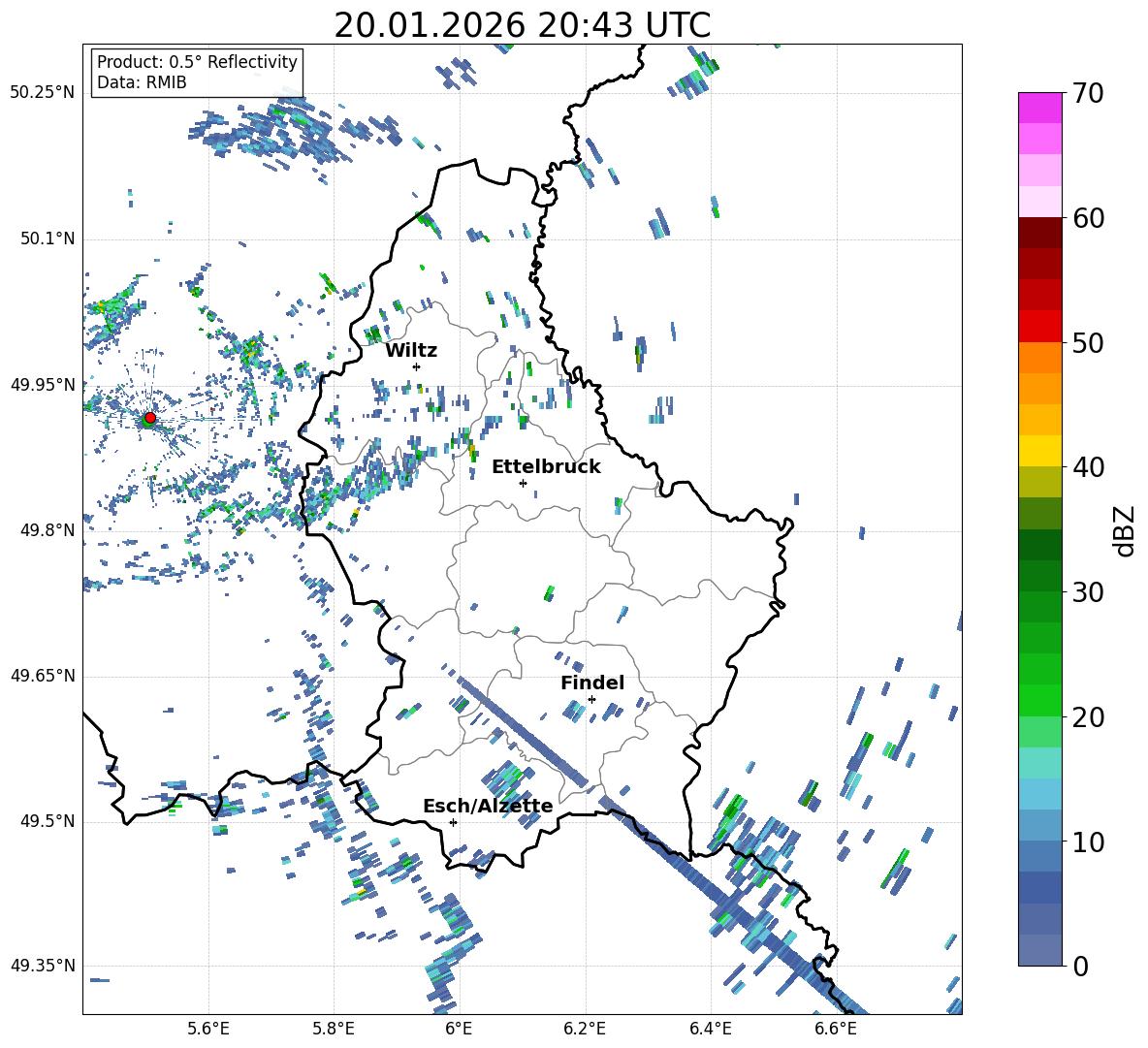The height and width of the screenshot is (1048, 1148).
Task: Click the red 50 dBZ colorbar segment
Action: (x=1039, y=327)
